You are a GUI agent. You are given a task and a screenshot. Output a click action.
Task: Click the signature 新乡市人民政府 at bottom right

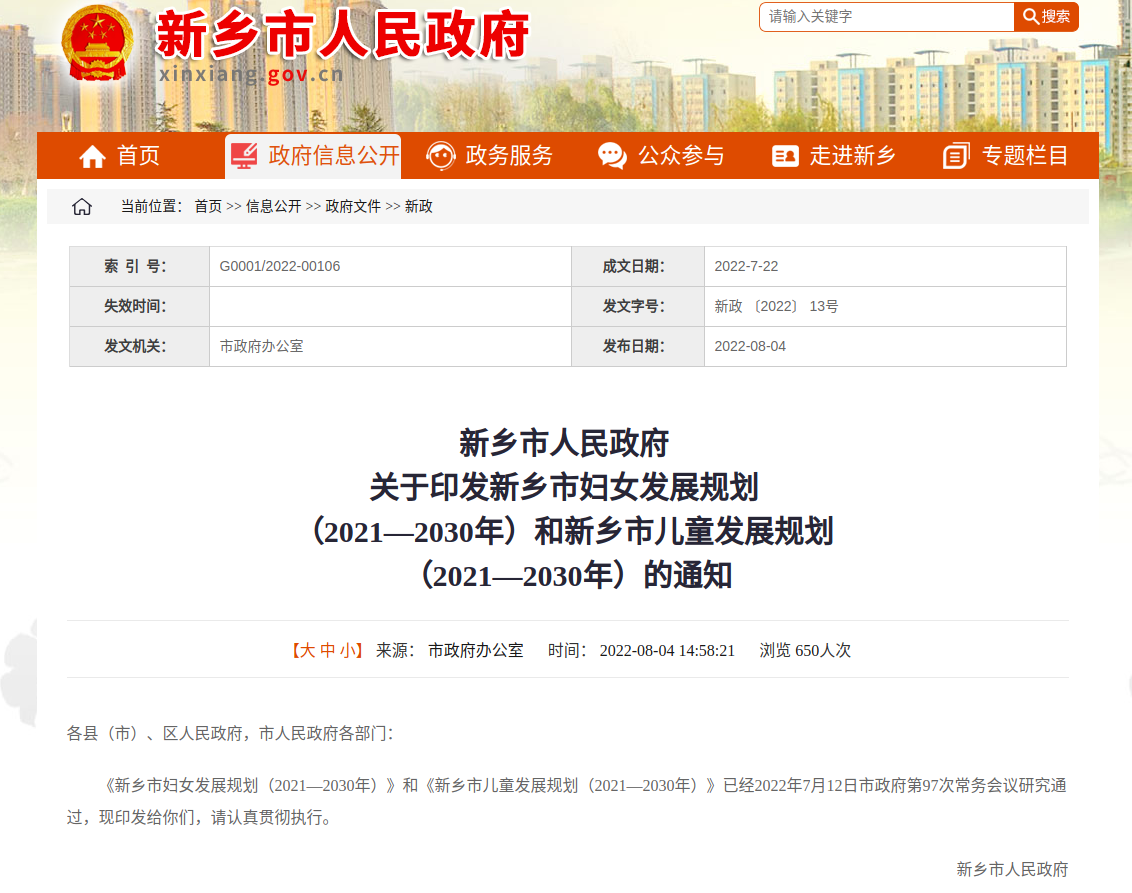pyautogui.click(x=1012, y=869)
